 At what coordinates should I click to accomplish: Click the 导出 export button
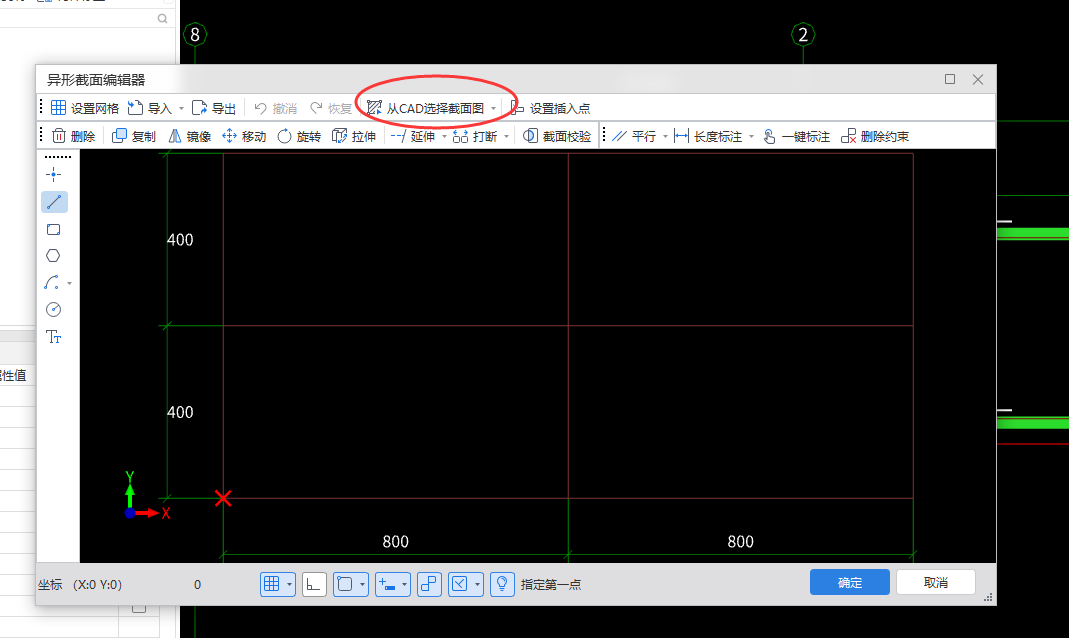click(214, 108)
